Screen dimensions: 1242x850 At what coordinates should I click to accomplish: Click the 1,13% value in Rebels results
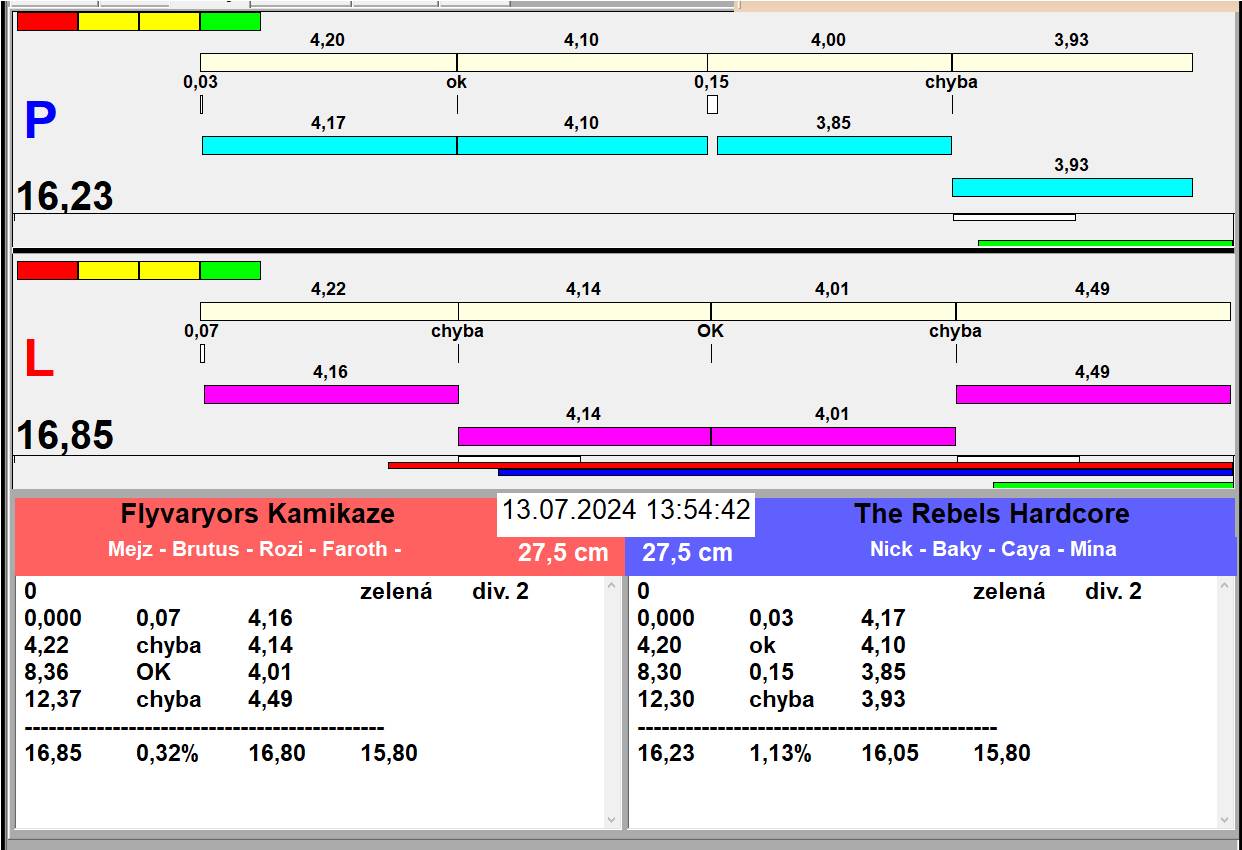pos(781,753)
